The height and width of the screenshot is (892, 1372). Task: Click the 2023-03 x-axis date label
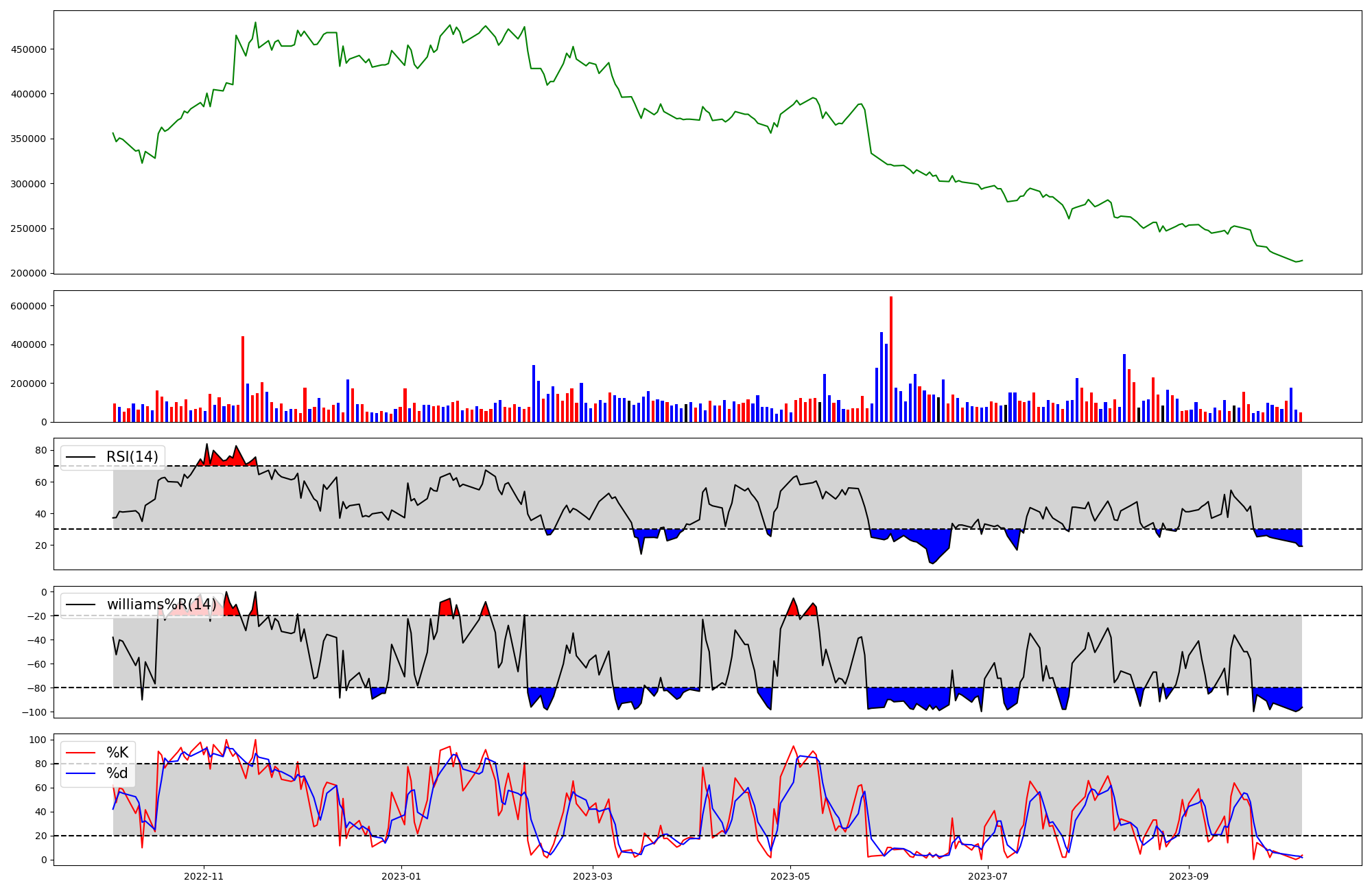coord(592,876)
